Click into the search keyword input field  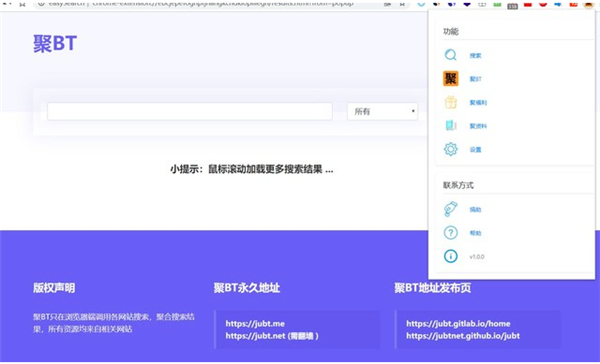pos(190,111)
